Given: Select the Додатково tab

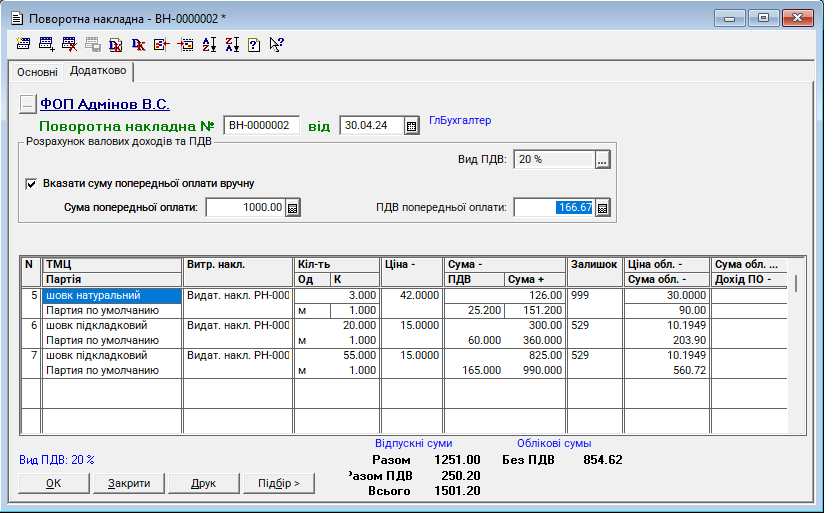Looking at the screenshot, I should [x=98, y=72].
